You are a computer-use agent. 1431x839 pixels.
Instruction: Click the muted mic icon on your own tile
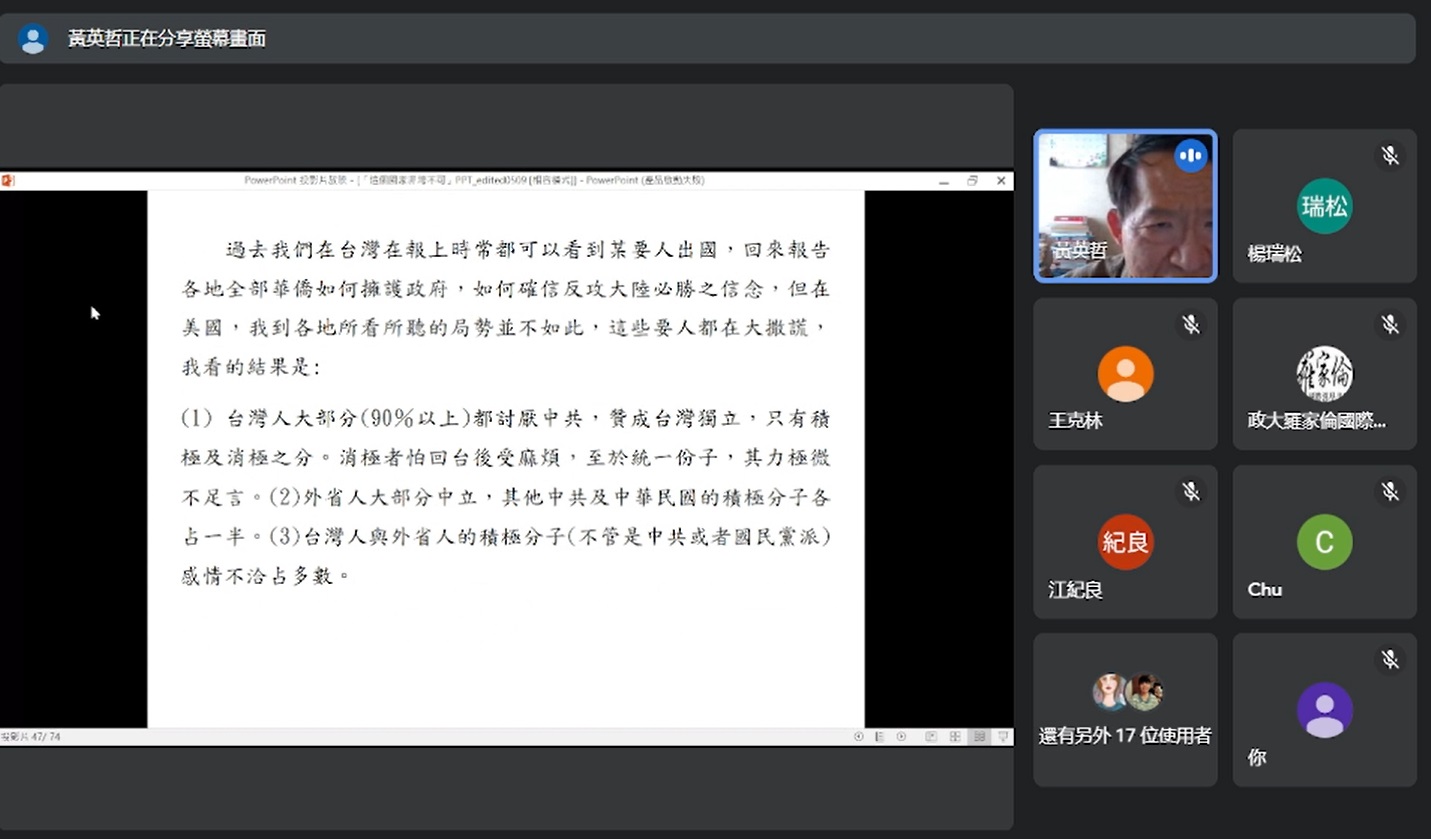point(1389,659)
